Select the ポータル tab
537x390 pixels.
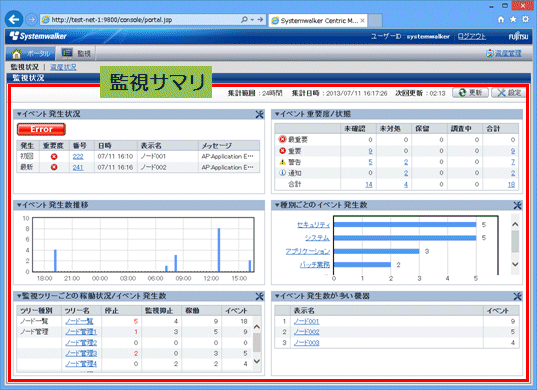coord(30,53)
